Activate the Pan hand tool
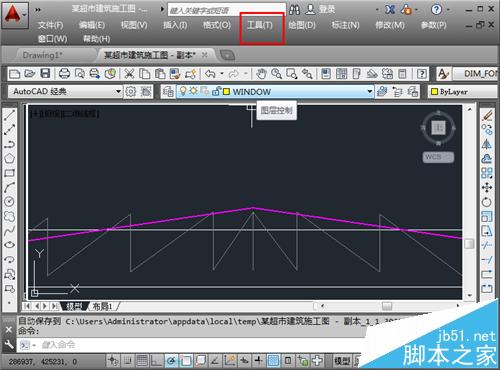The width and height of the screenshot is (500, 370). coord(262,74)
